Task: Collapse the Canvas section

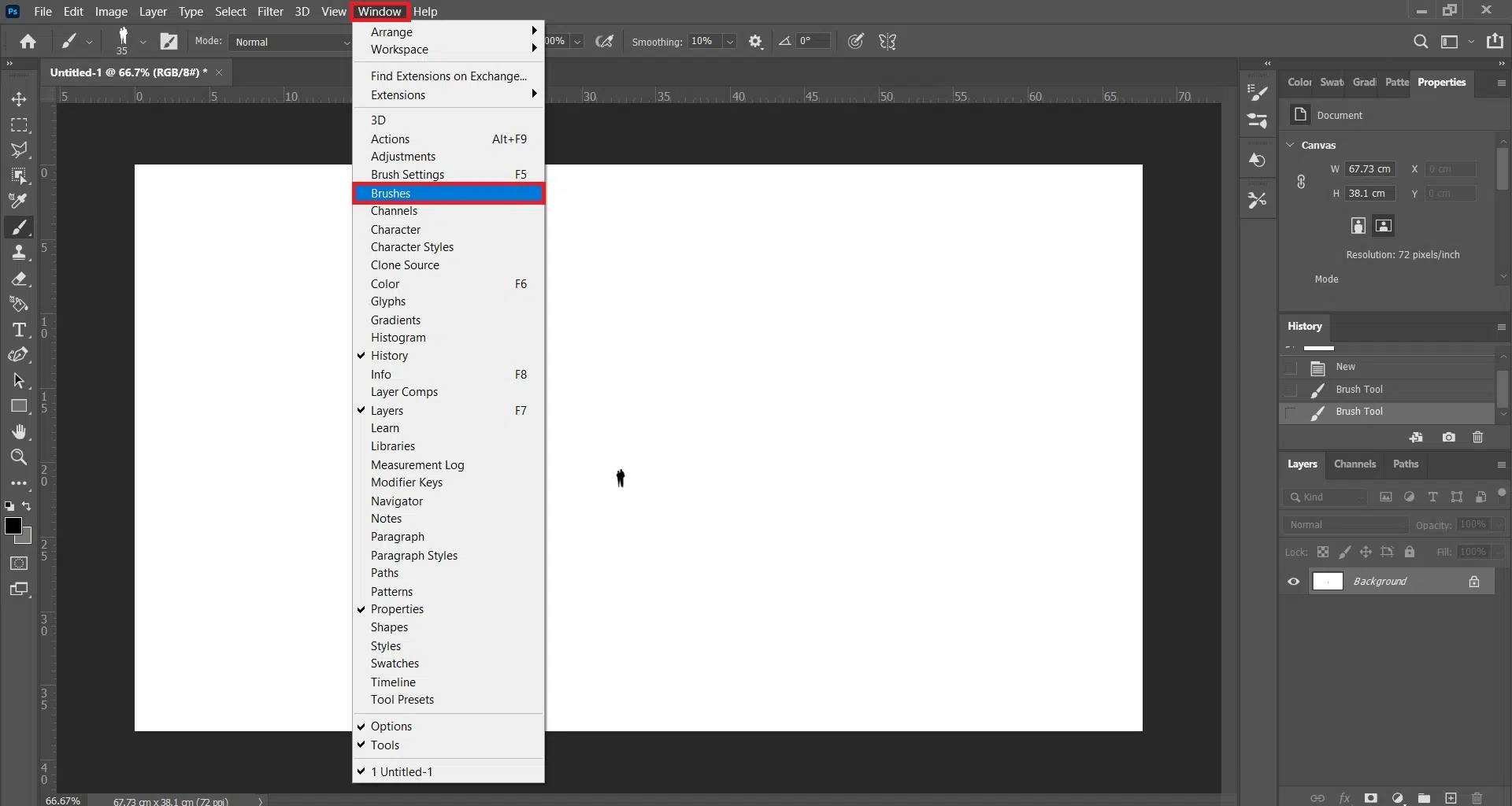Action: 1291,145
